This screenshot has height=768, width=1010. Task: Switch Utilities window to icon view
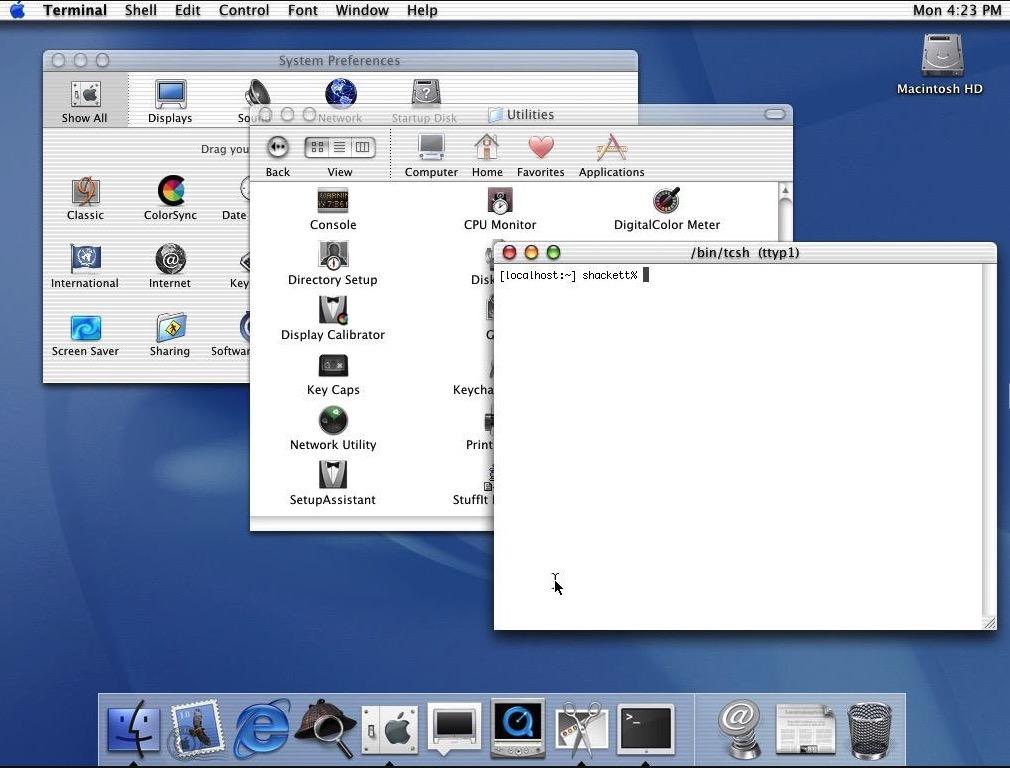coord(317,148)
